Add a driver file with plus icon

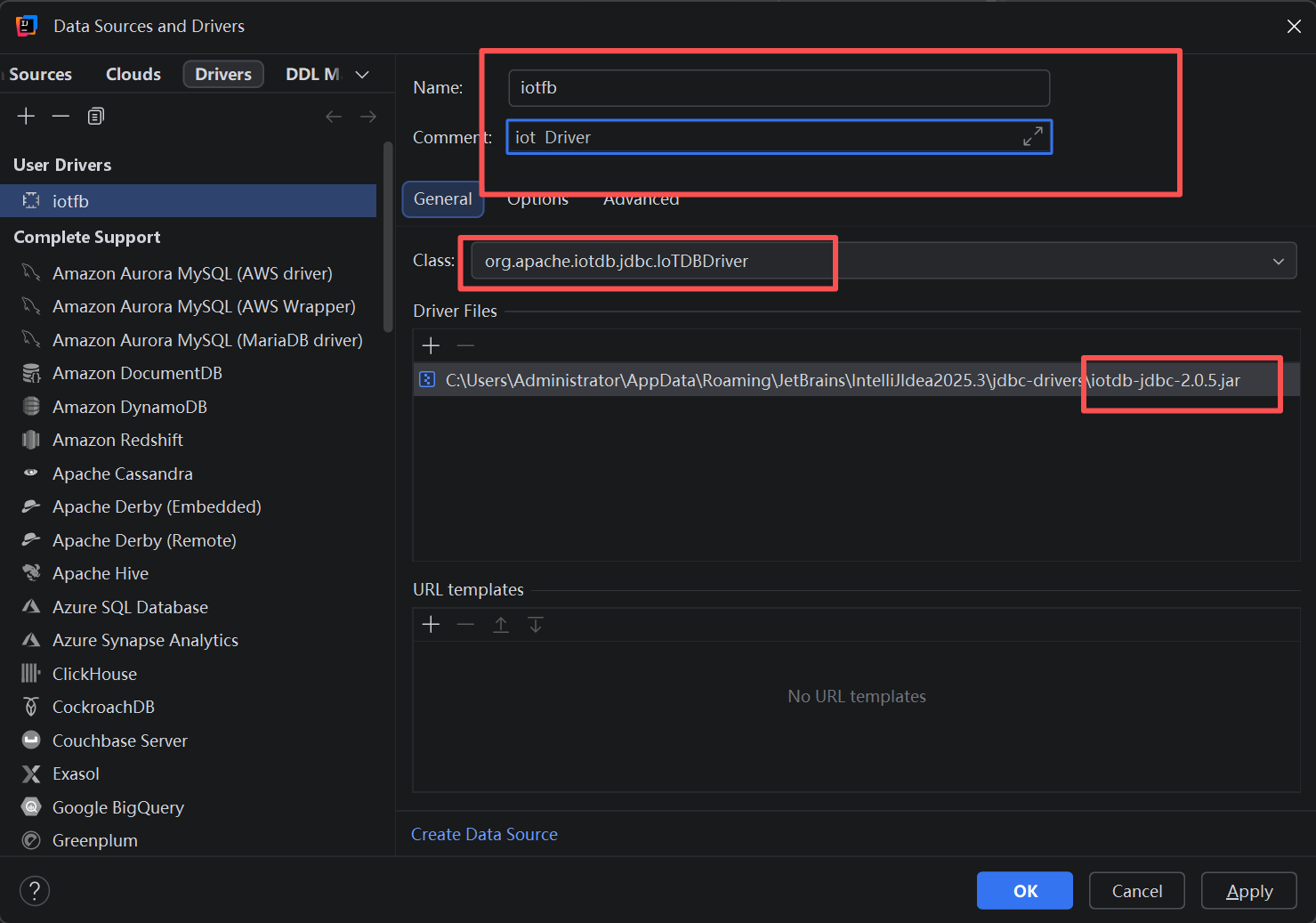pos(431,345)
